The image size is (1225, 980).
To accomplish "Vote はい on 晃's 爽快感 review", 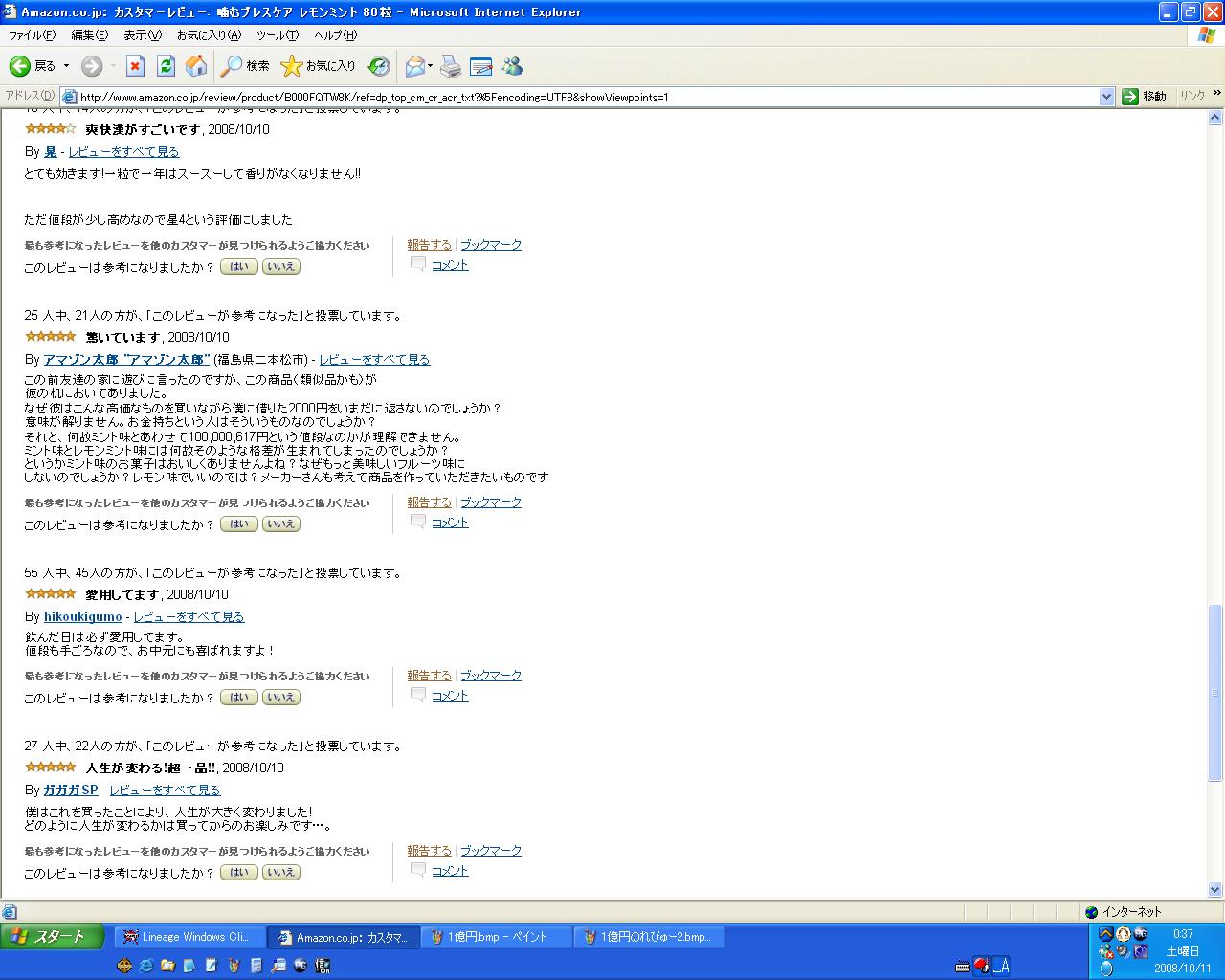I will pyautogui.click(x=239, y=267).
